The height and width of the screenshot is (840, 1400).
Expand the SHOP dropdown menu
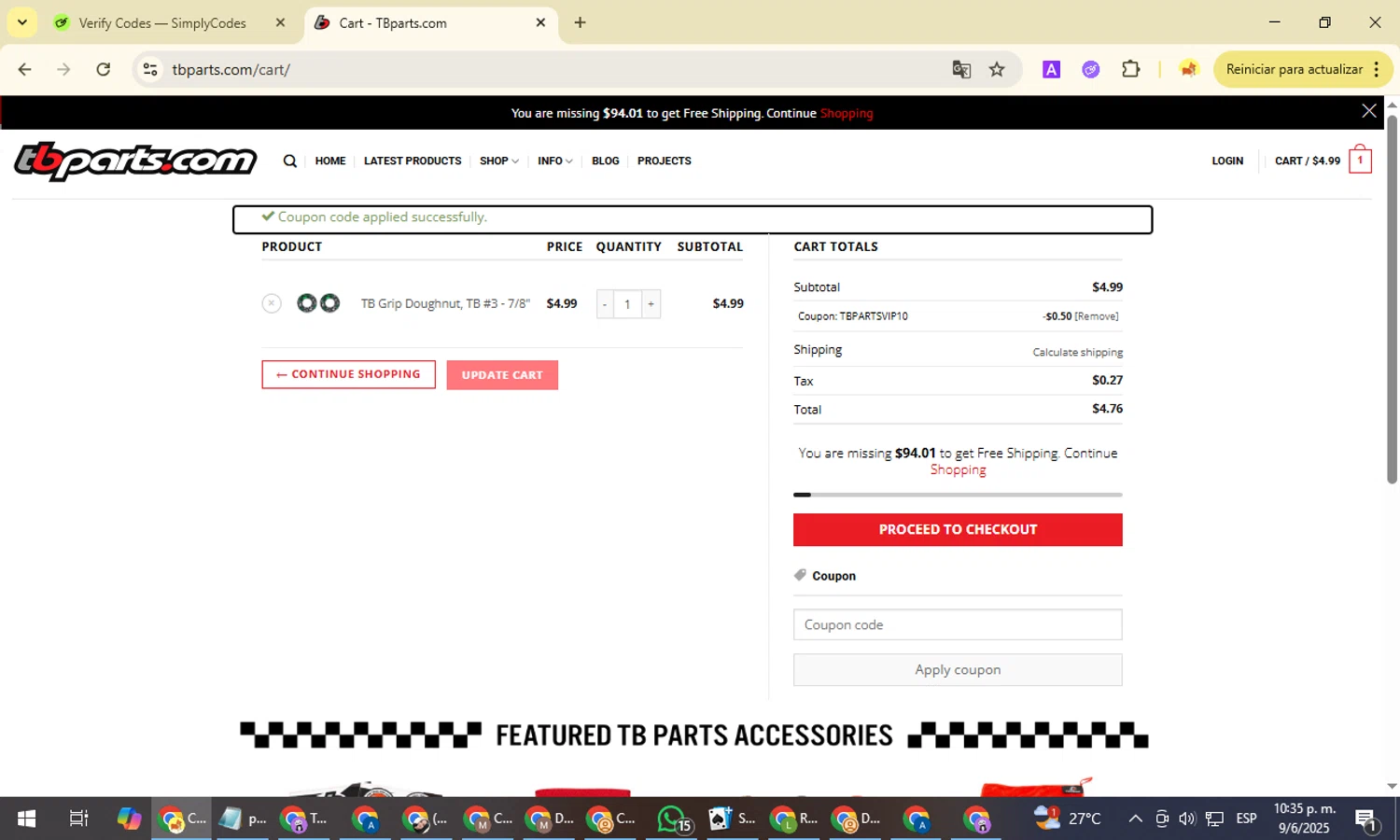[x=499, y=161]
